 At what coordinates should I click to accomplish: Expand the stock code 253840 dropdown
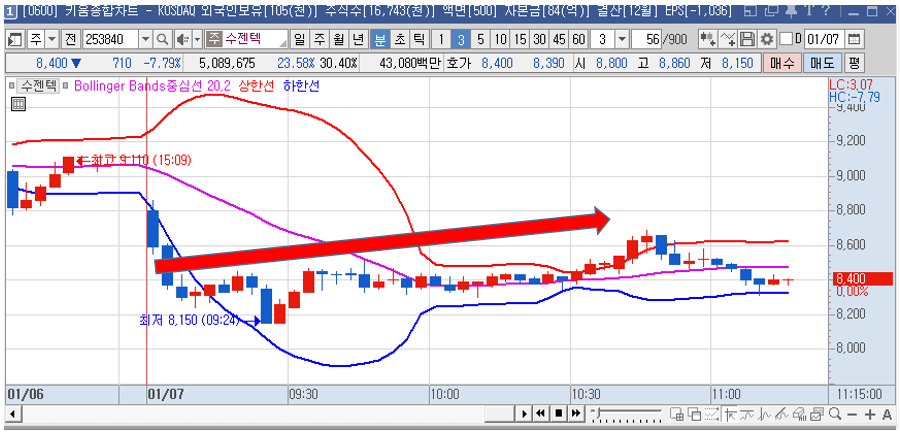coord(146,40)
